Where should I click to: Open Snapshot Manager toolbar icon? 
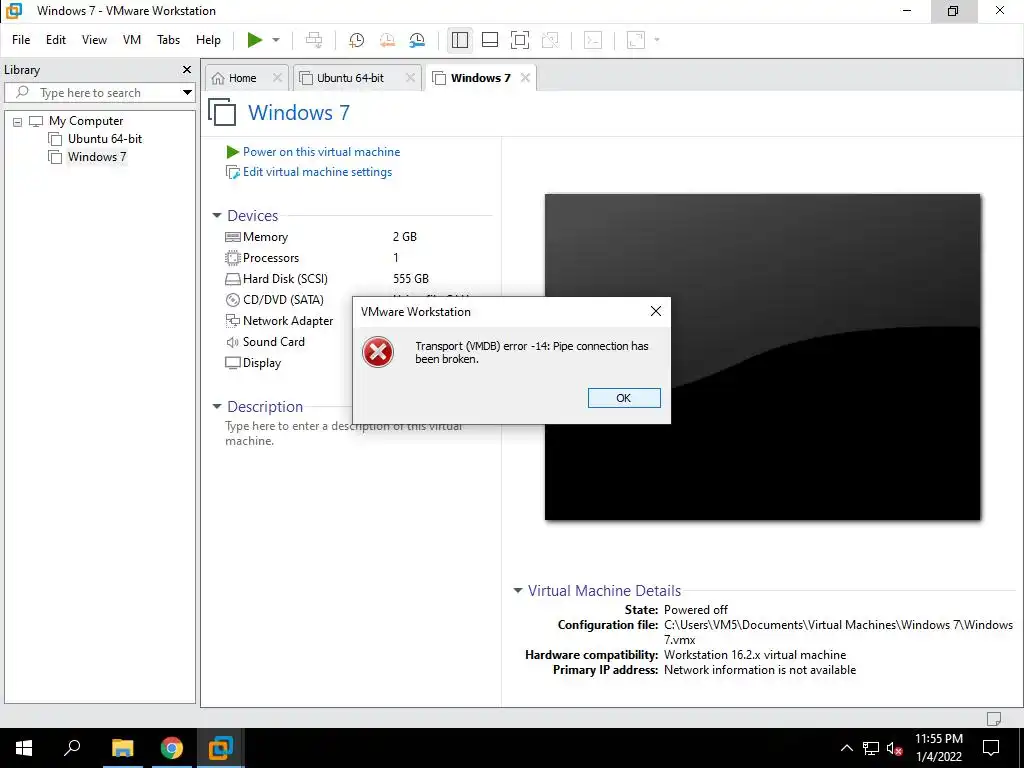point(417,40)
